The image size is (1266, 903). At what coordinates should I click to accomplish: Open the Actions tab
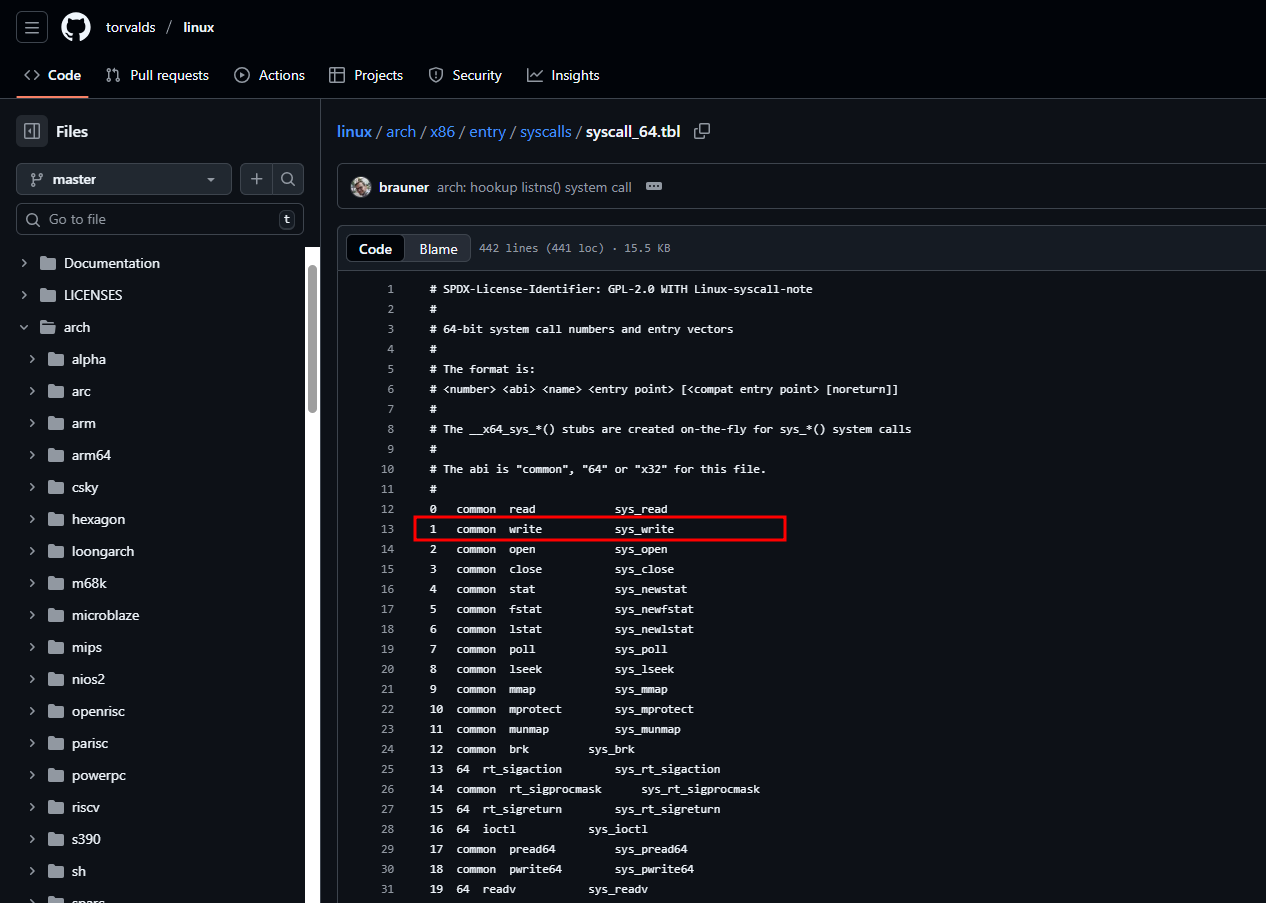(269, 75)
